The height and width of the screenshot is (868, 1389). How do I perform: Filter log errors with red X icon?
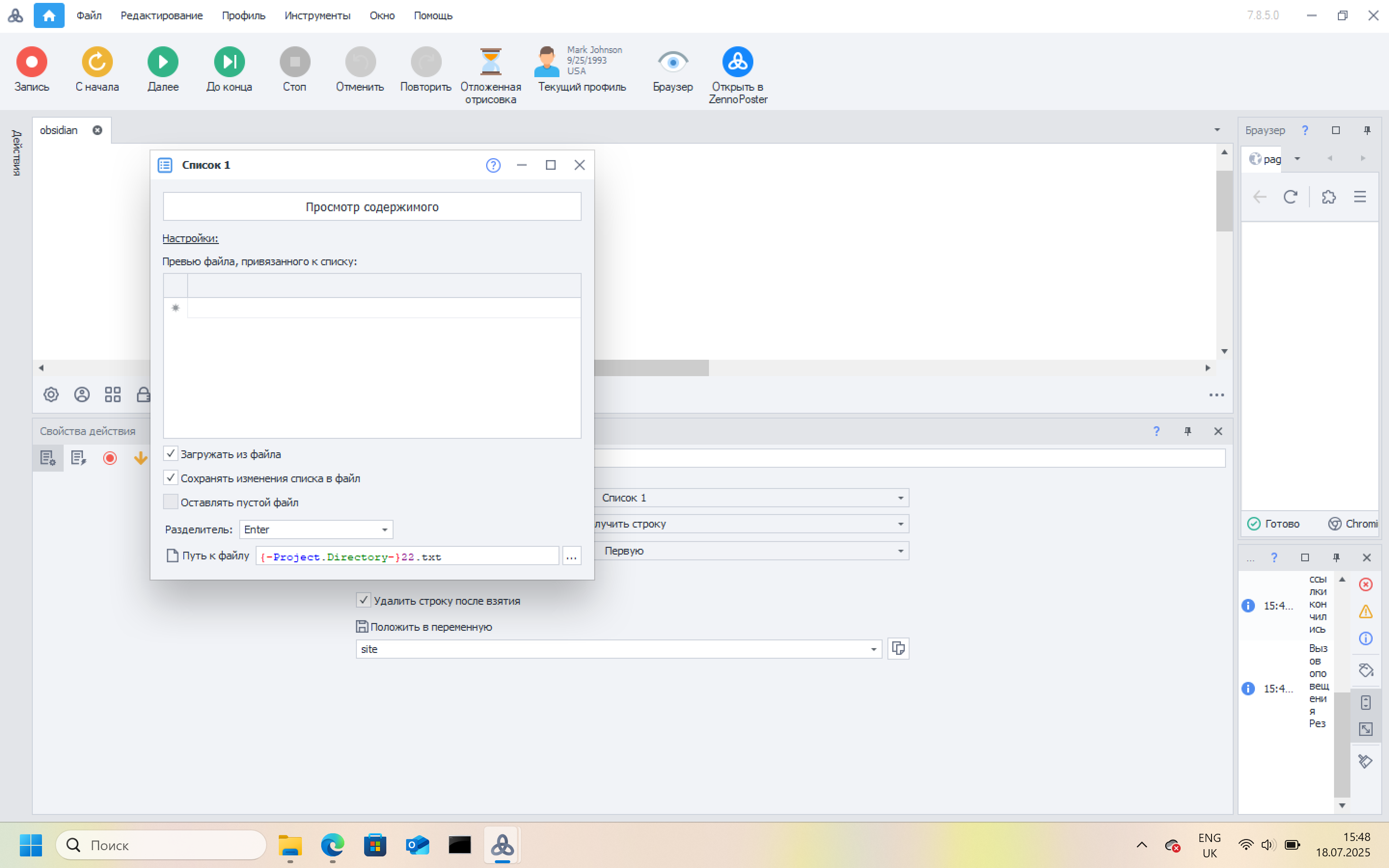[1366, 584]
